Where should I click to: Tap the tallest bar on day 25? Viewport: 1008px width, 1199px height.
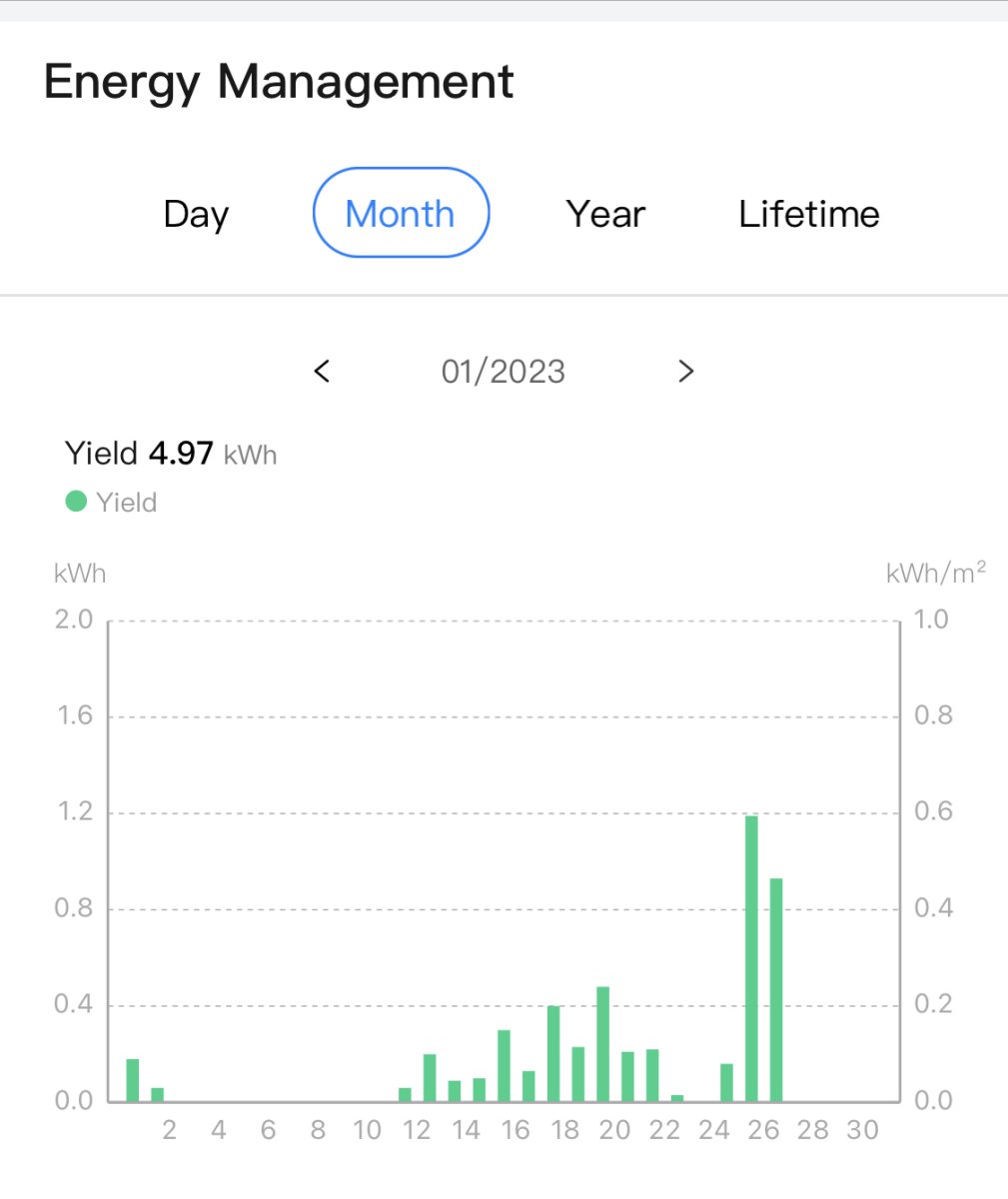(x=751, y=958)
